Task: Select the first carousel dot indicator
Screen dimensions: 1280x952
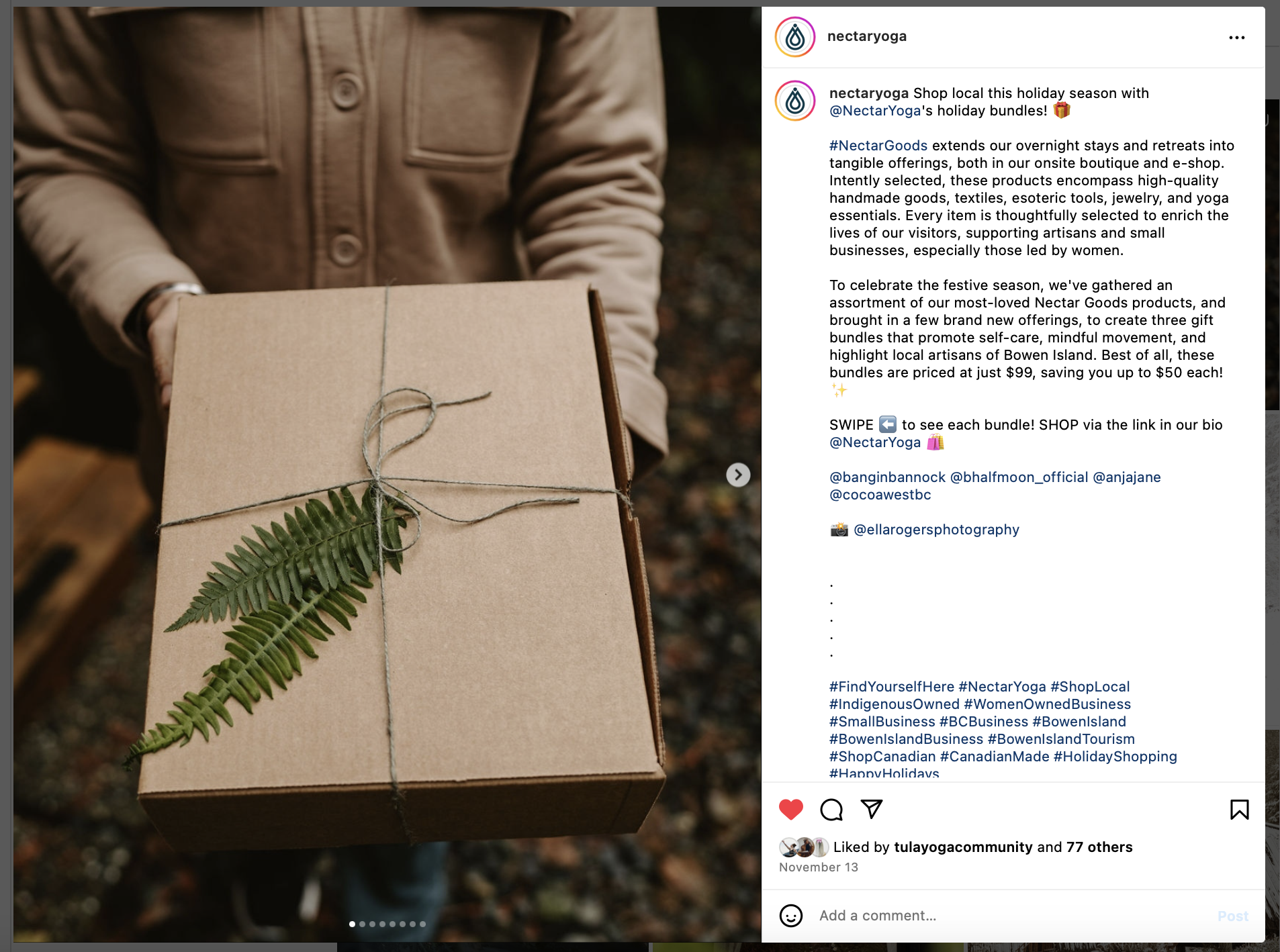Action: pyautogui.click(x=352, y=924)
